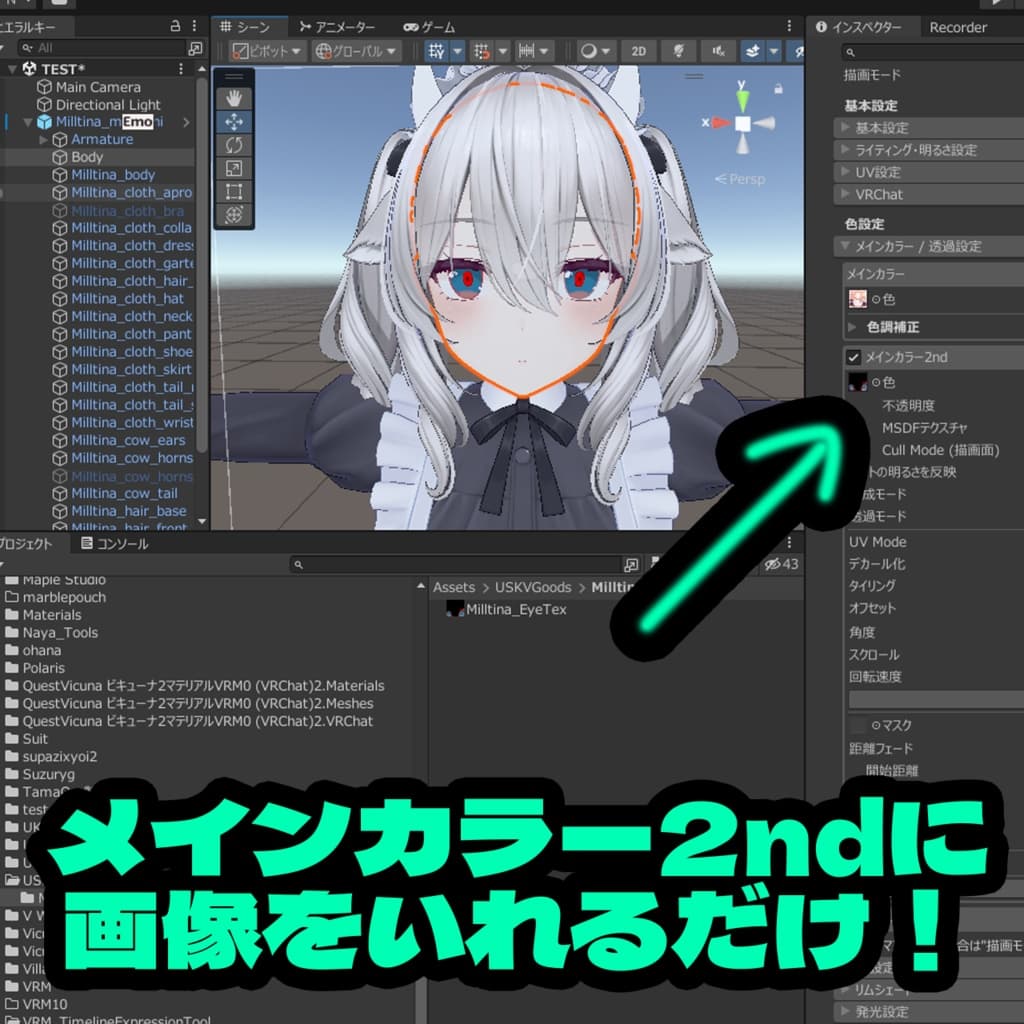This screenshot has width=1024, height=1024.
Task: Select the Rect transform tool
Action: pyautogui.click(x=234, y=191)
